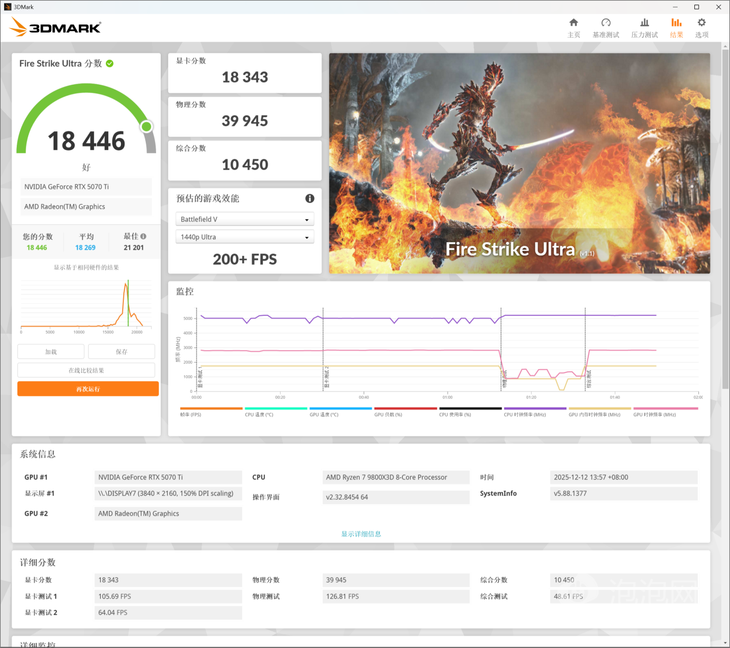Toggle CPU 温度 legend series
The width and height of the screenshot is (730, 648).
[x=275, y=412]
